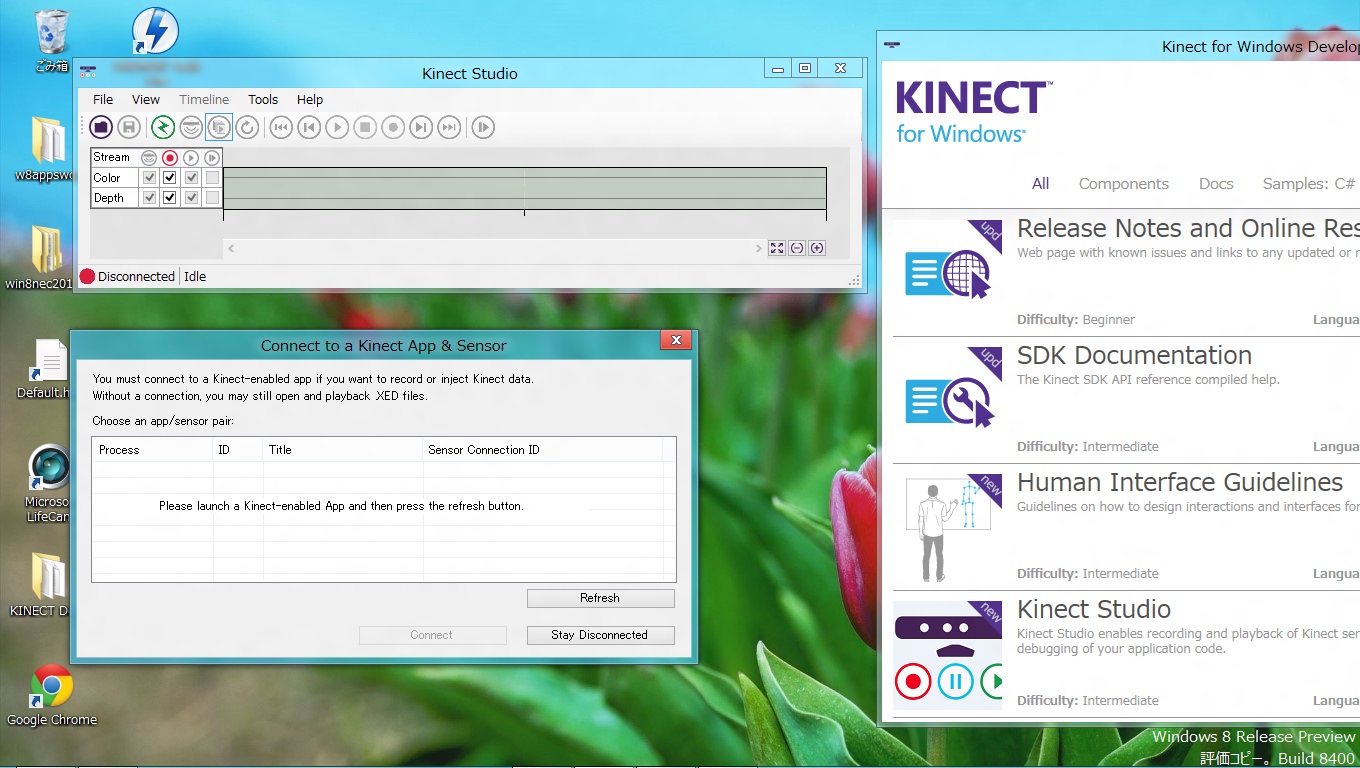
Task: Fit the timeline with the expand-arrows icon
Action: click(777, 248)
